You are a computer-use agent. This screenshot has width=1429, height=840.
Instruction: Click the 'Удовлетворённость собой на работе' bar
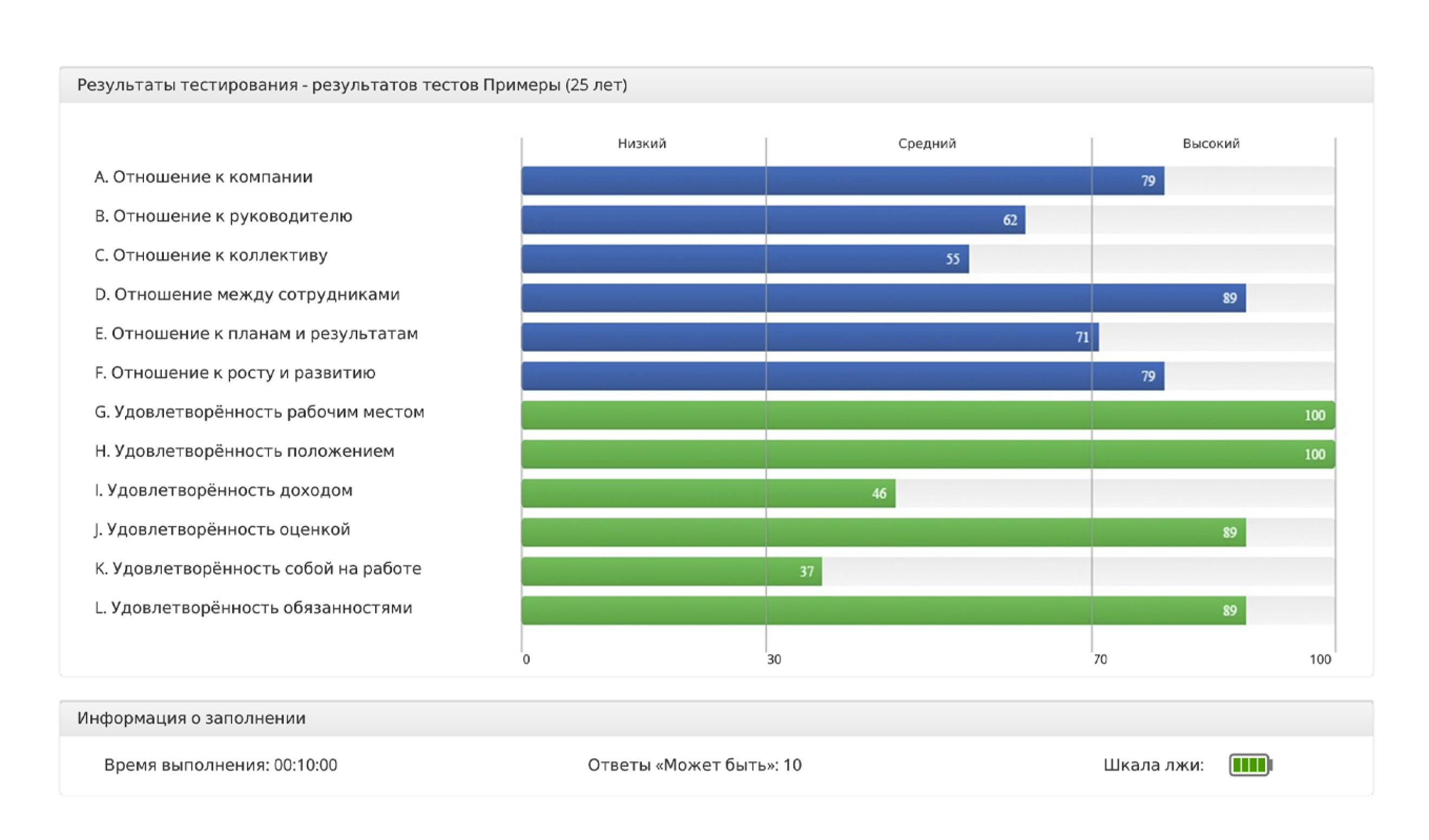pyautogui.click(x=671, y=572)
